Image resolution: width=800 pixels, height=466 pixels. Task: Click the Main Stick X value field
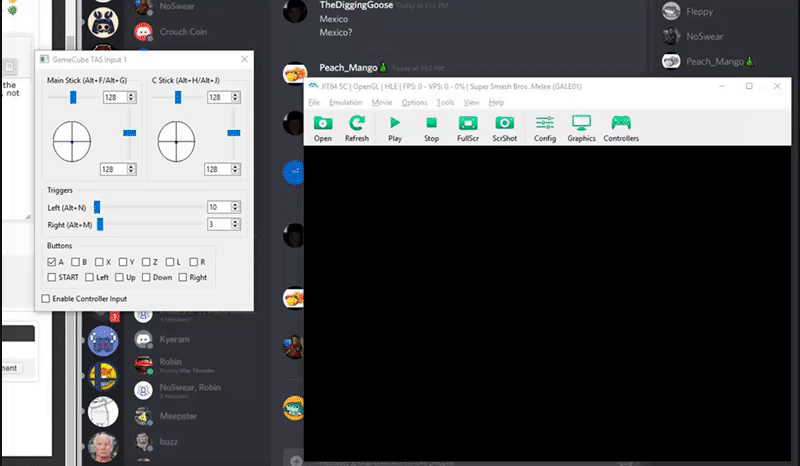[115, 97]
